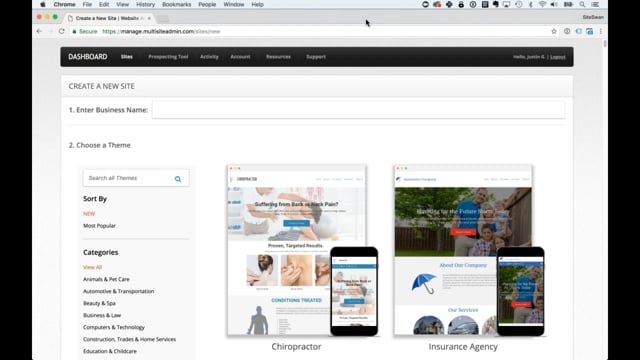
Task: Open the Activity nav item
Action: [209, 57]
